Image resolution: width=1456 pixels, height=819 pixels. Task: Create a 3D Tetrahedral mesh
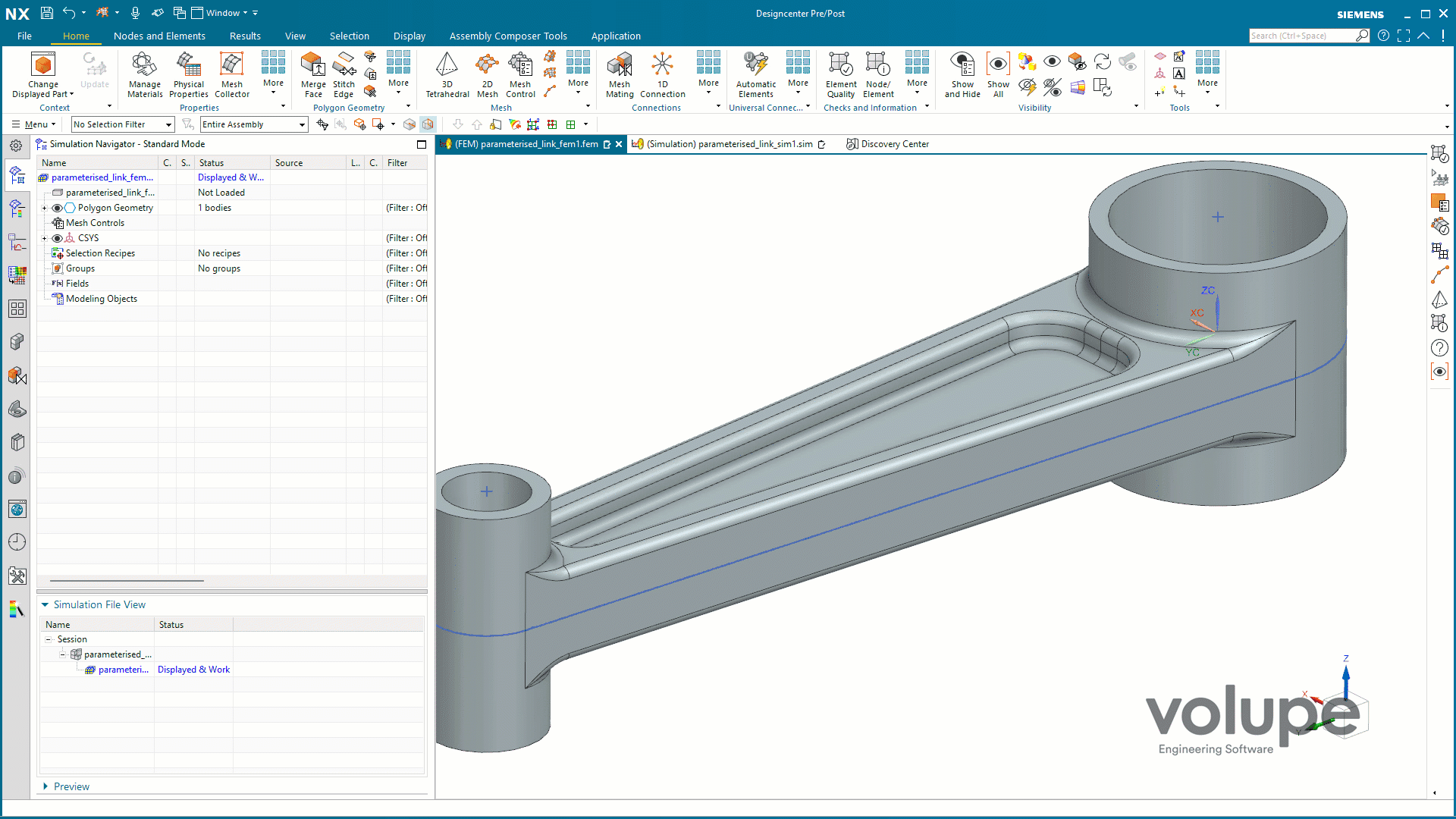(x=447, y=75)
